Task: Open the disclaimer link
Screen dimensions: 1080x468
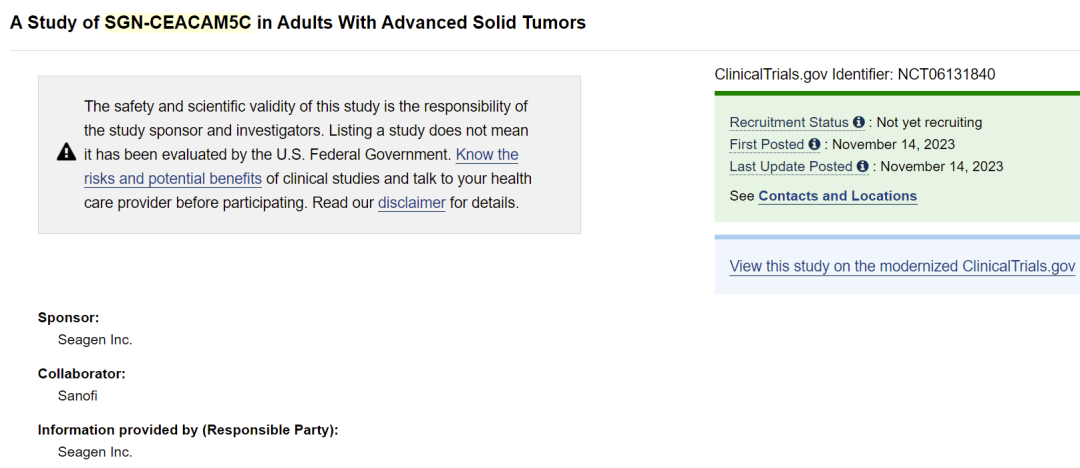Action: pyautogui.click(x=411, y=203)
